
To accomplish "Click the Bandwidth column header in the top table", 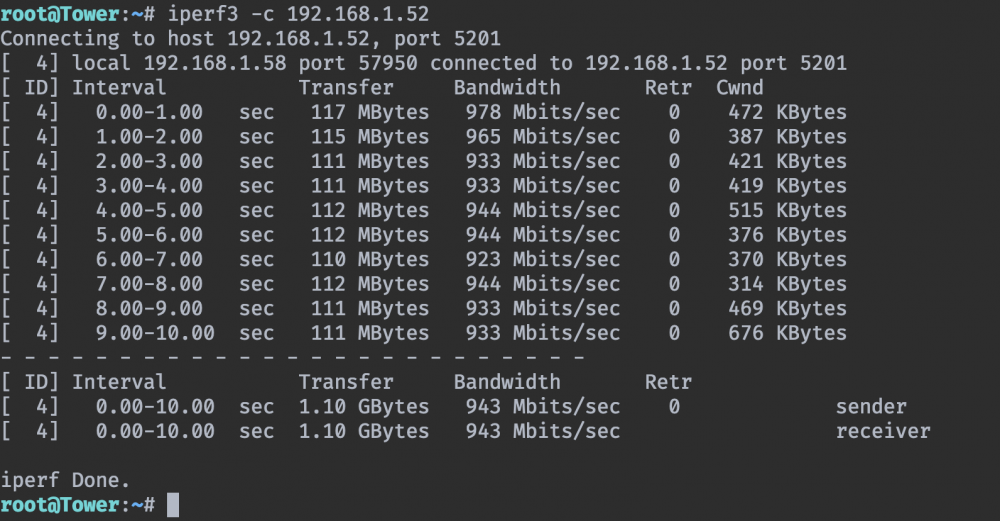I will pyautogui.click(x=507, y=88).
